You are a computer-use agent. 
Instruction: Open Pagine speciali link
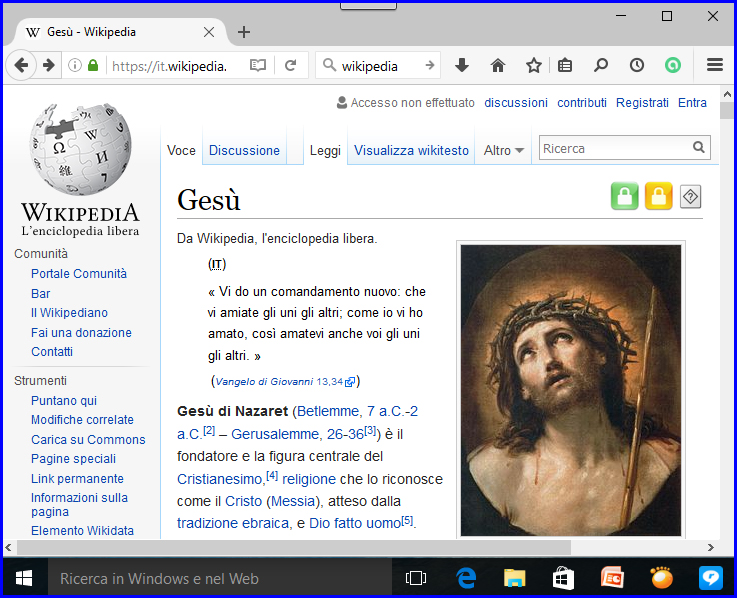(x=73, y=459)
